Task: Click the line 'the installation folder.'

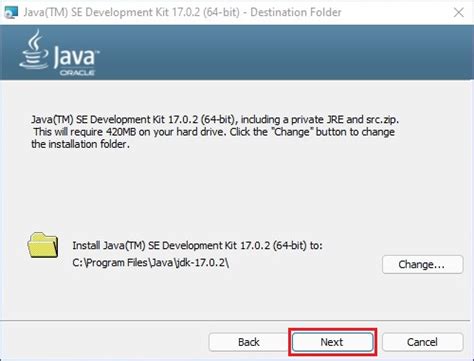Action: pos(80,144)
